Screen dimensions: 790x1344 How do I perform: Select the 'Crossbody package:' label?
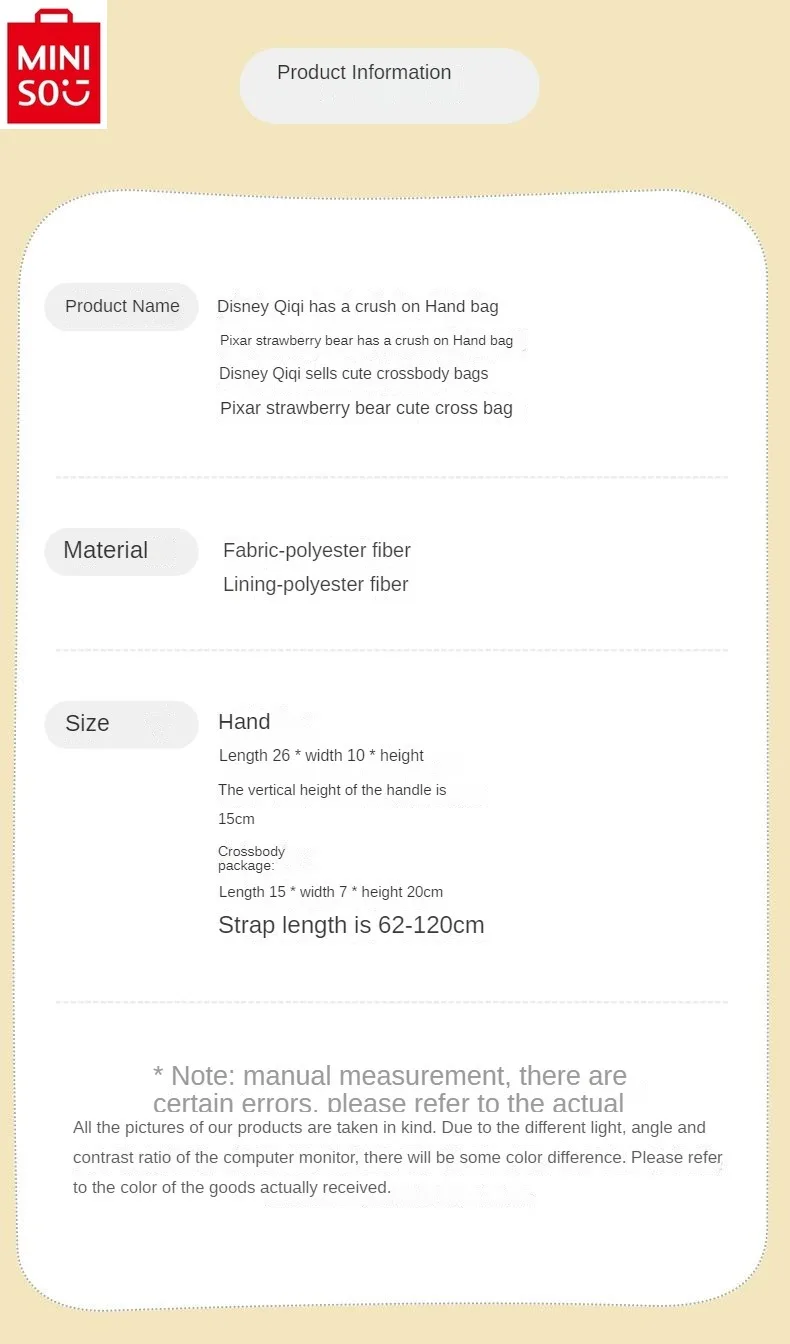pos(251,858)
